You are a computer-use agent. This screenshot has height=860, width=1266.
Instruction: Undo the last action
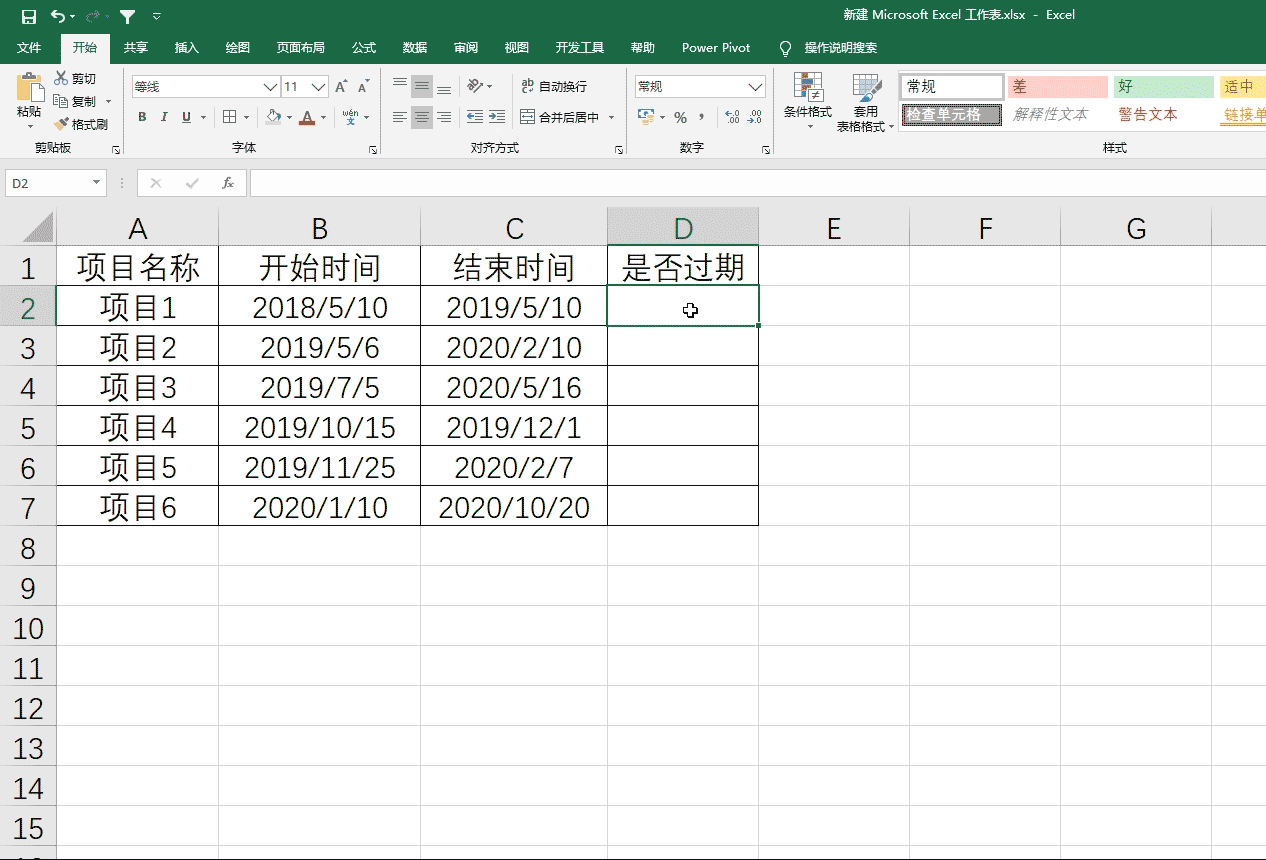pos(58,16)
